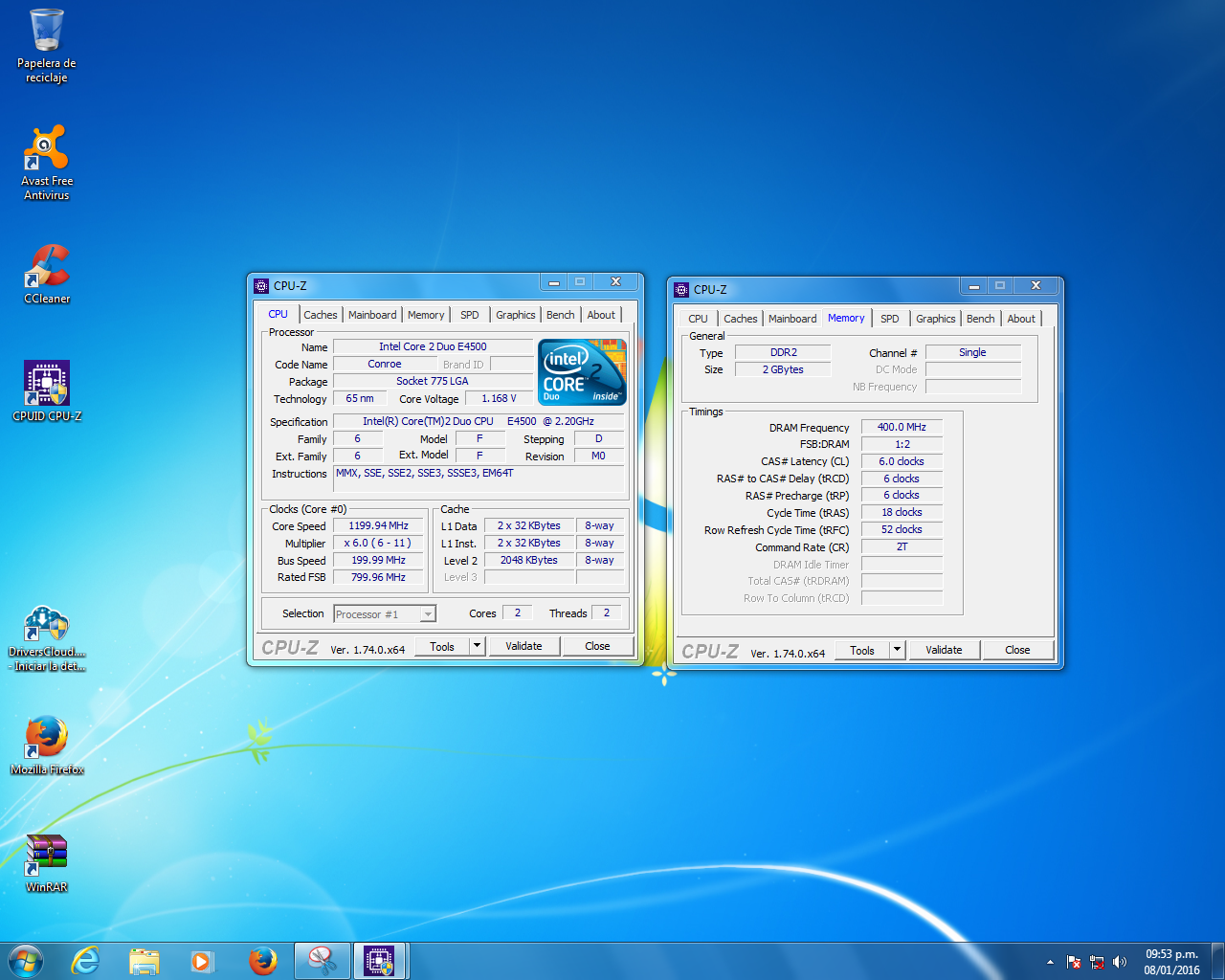
Task: Launch the Mozilla Firefox desktop shortcut
Action: coord(47,745)
